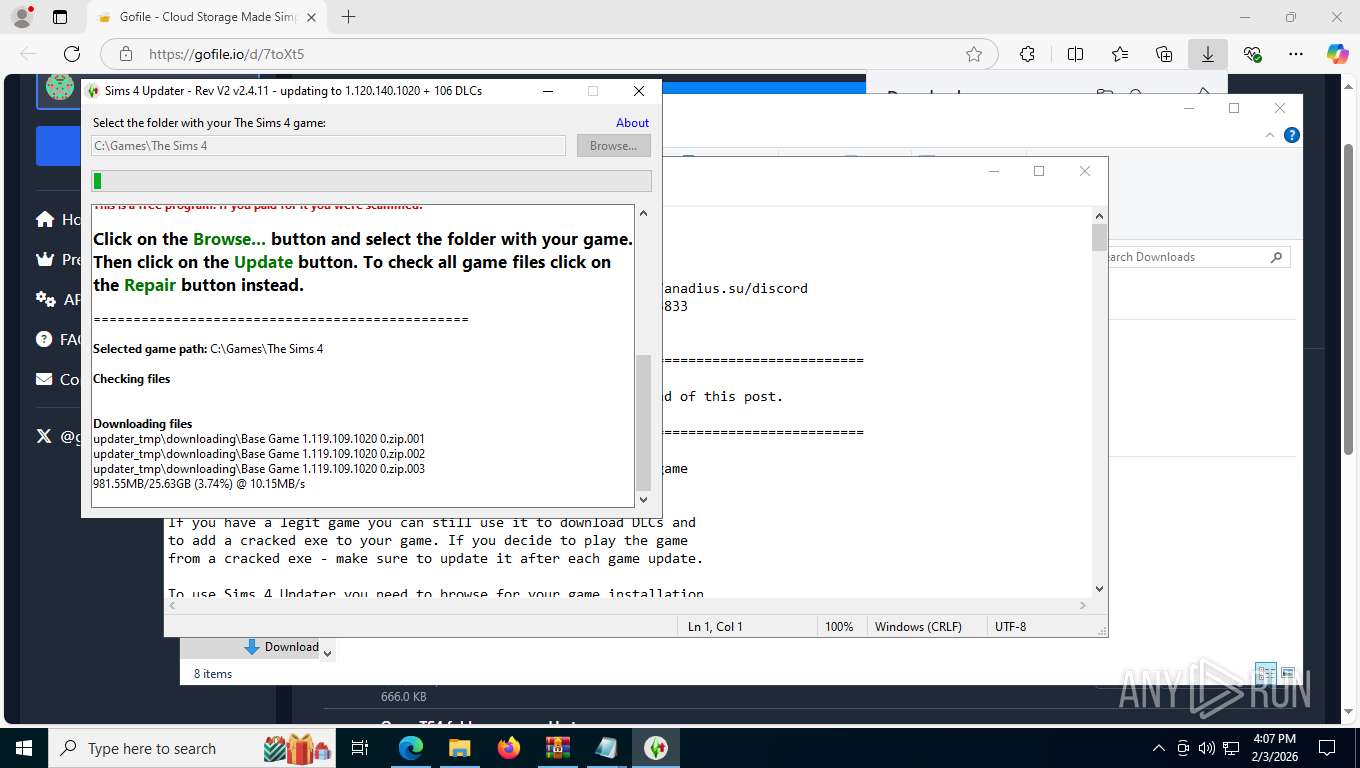This screenshot has height=768, width=1360.
Task: Open the speaker volume tray icon
Action: coord(1207,748)
